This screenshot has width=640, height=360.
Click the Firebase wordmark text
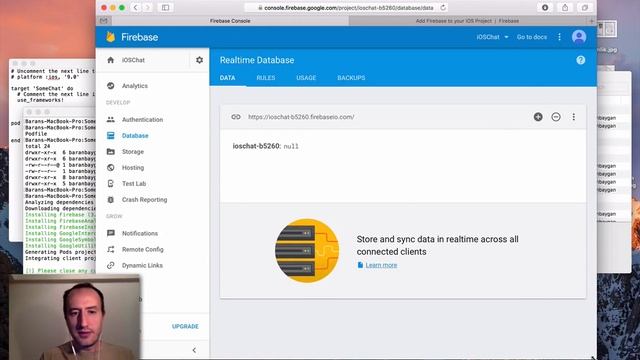pyautogui.click(x=140, y=37)
